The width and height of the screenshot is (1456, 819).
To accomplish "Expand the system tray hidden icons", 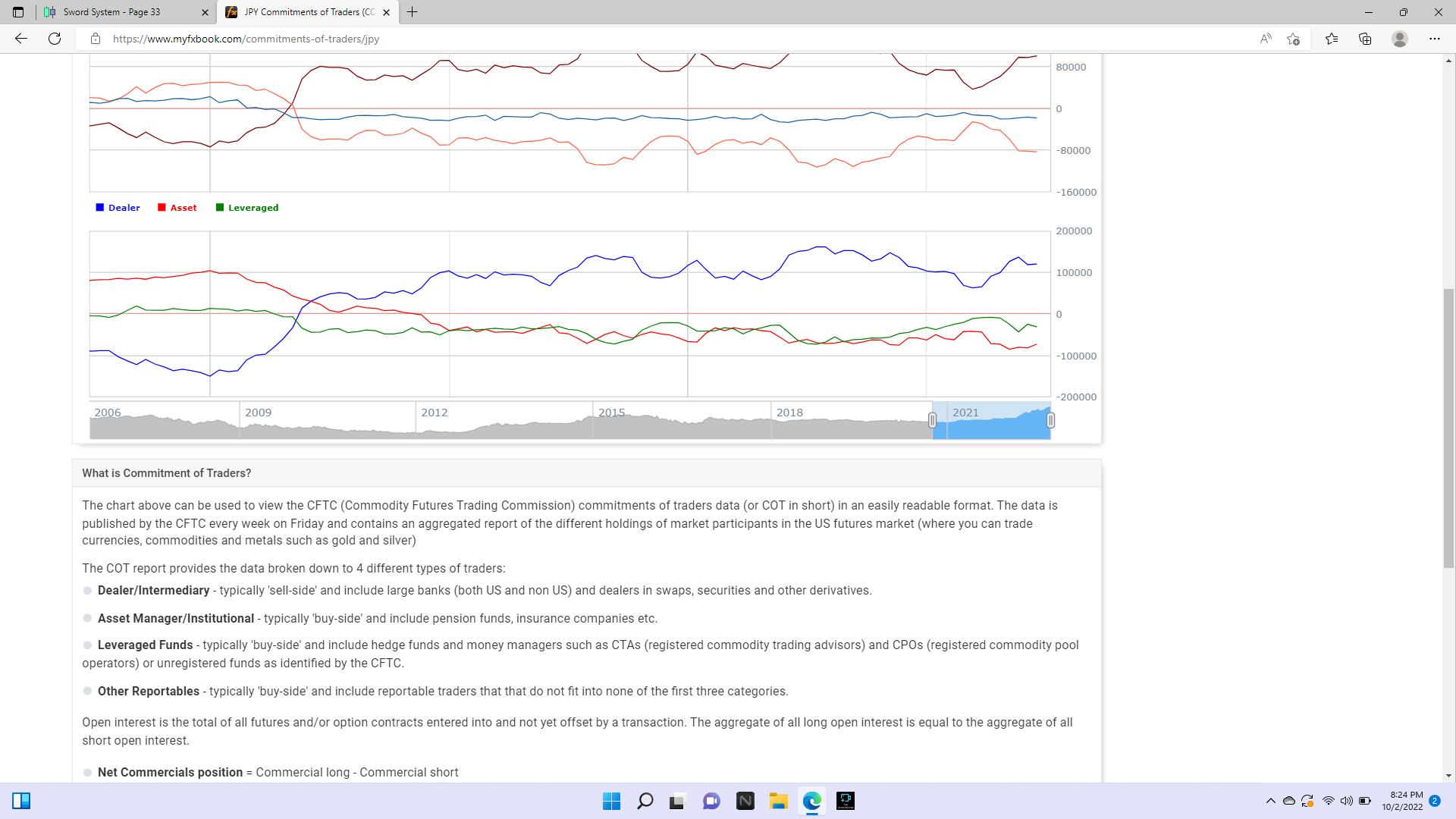I will click(x=1270, y=801).
